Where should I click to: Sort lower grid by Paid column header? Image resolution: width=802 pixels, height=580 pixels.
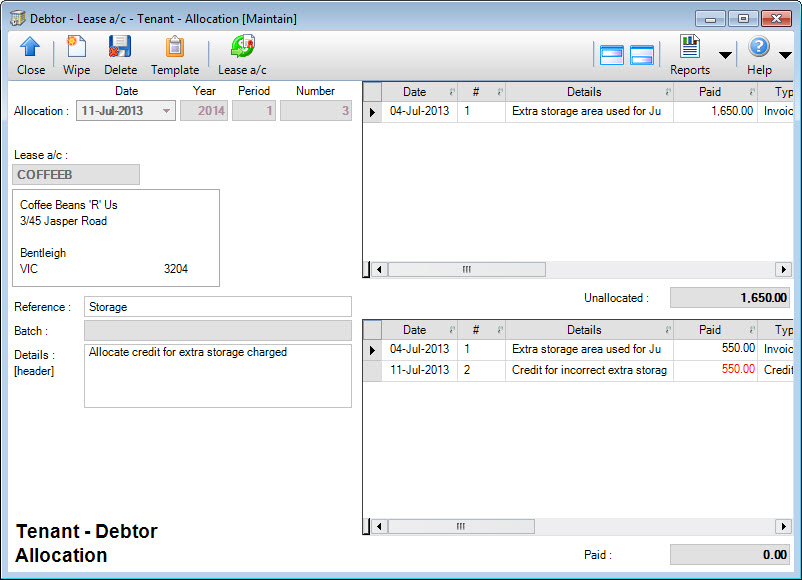pyautogui.click(x=710, y=330)
